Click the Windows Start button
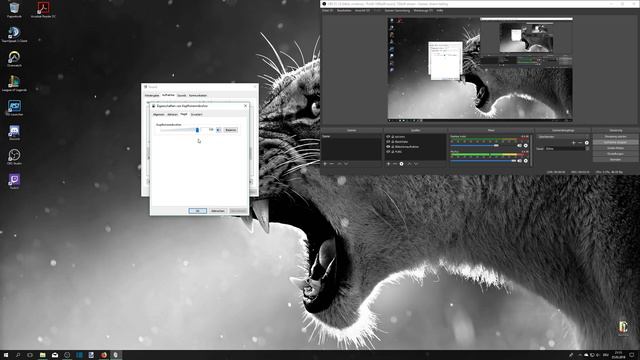Viewport: 640px width, 360px height. tap(6, 355)
